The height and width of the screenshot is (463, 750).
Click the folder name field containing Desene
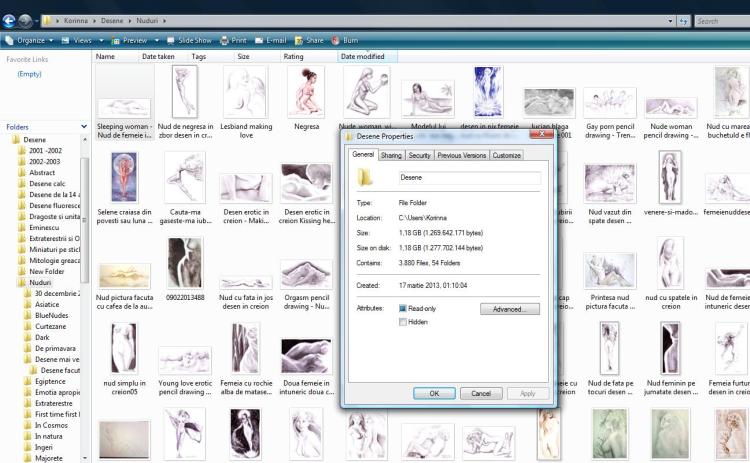click(x=470, y=177)
